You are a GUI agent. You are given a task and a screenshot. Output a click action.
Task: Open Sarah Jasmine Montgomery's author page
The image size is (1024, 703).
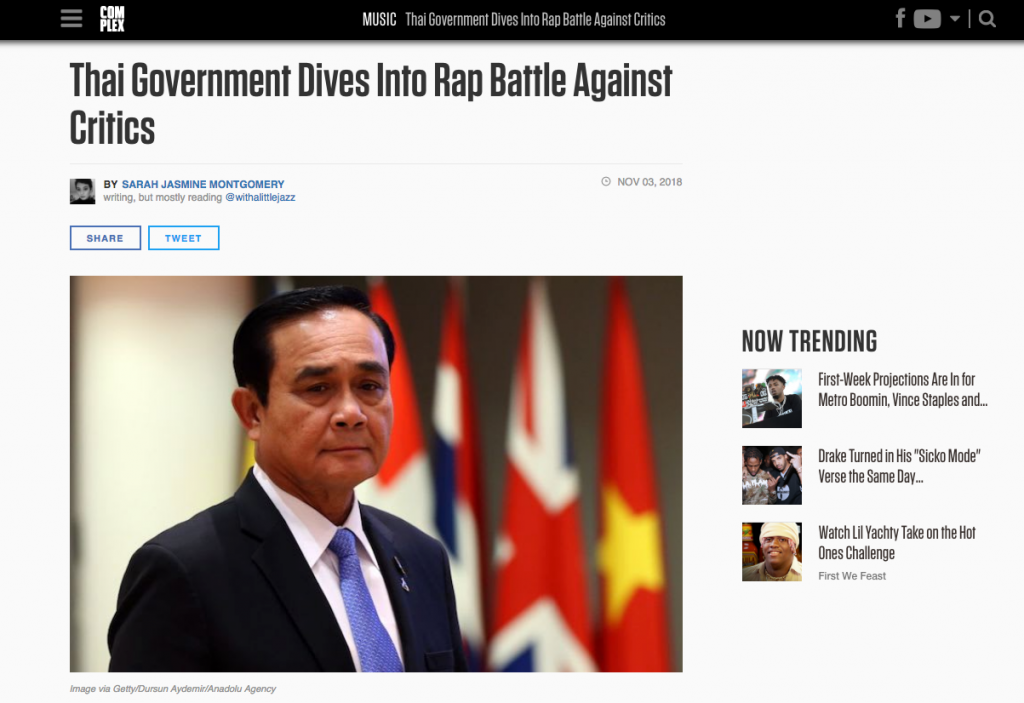(x=203, y=184)
